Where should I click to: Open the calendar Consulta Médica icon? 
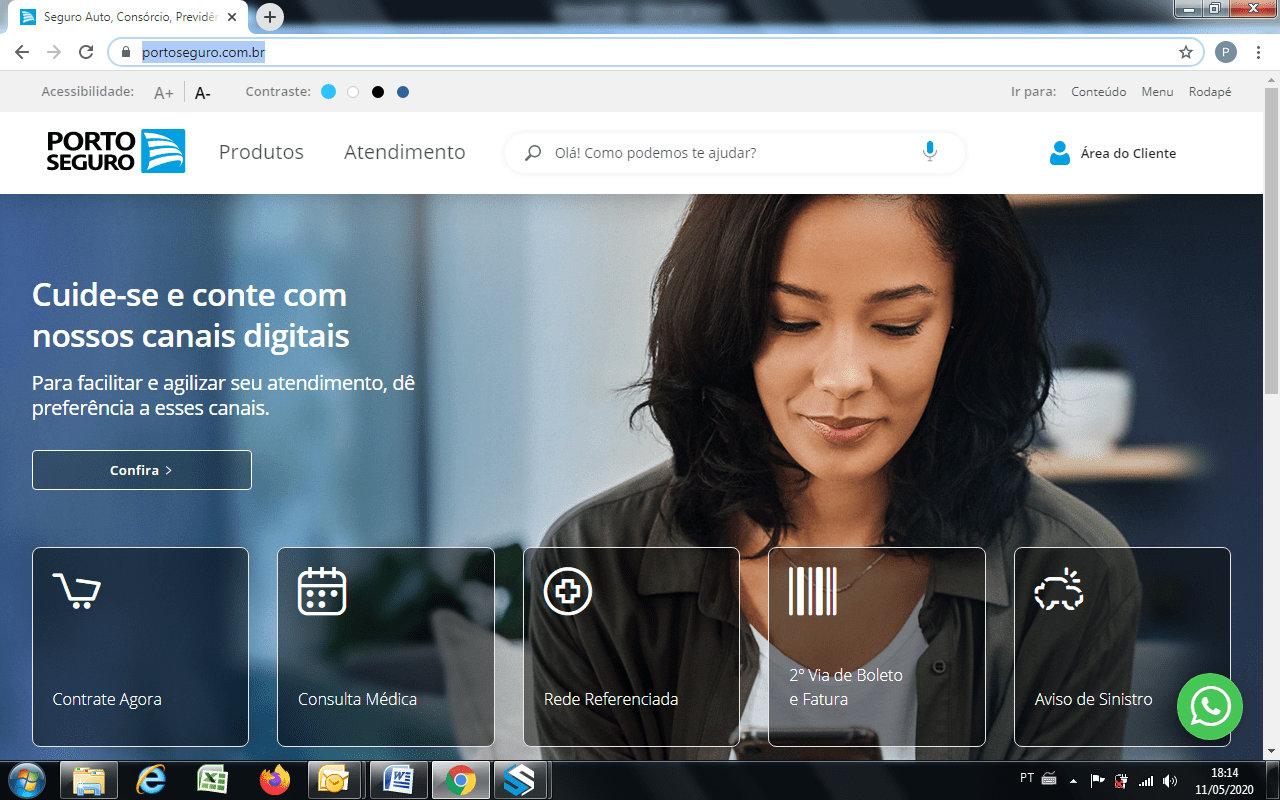point(322,591)
